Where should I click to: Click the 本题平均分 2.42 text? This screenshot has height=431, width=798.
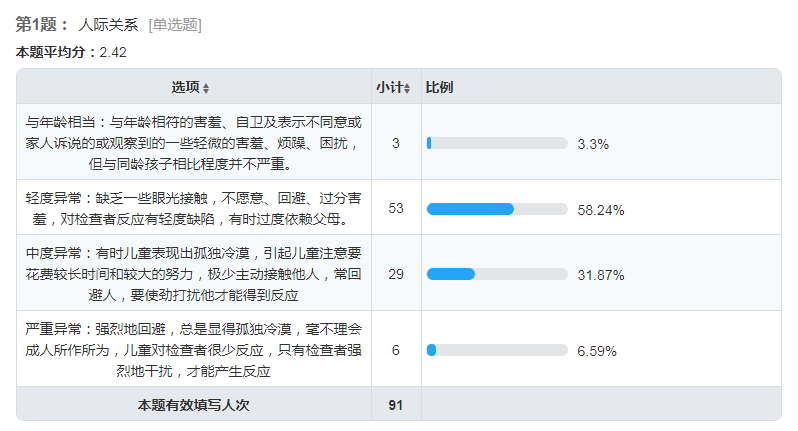point(71,52)
